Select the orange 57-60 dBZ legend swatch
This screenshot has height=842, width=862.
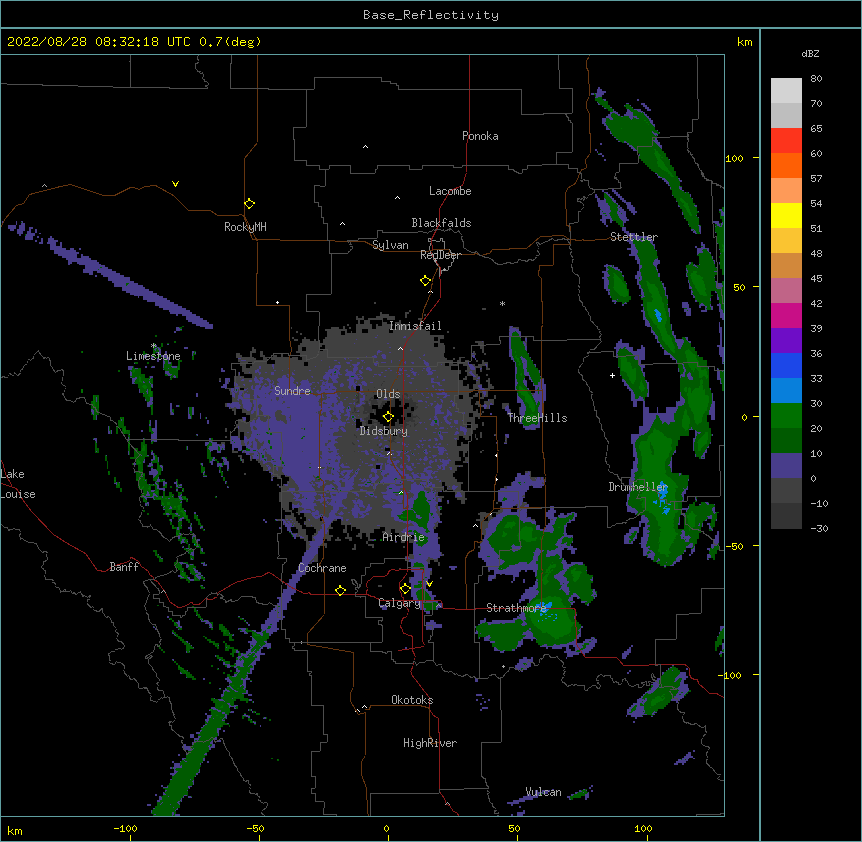tap(786, 165)
